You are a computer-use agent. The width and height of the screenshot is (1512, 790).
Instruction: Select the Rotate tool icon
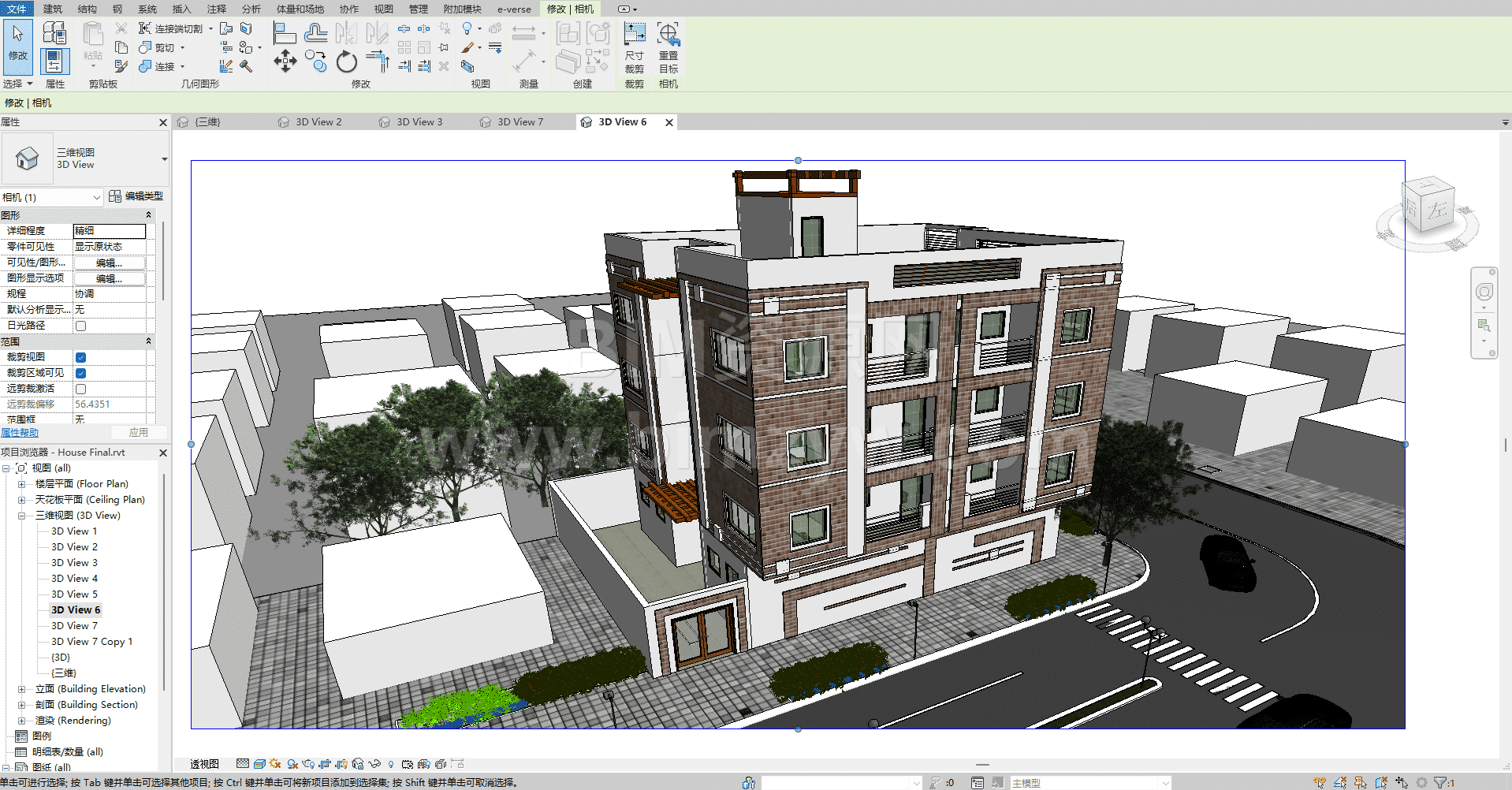click(x=347, y=61)
